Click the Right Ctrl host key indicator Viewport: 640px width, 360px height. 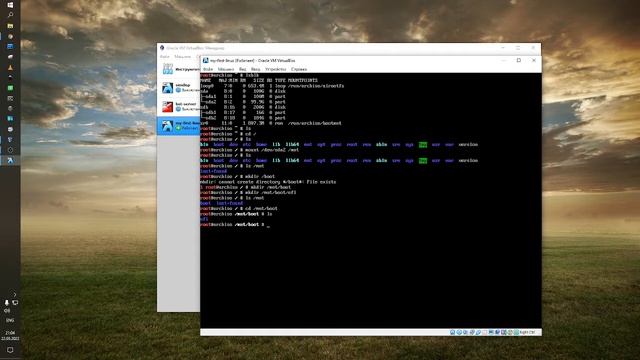tap(527, 332)
